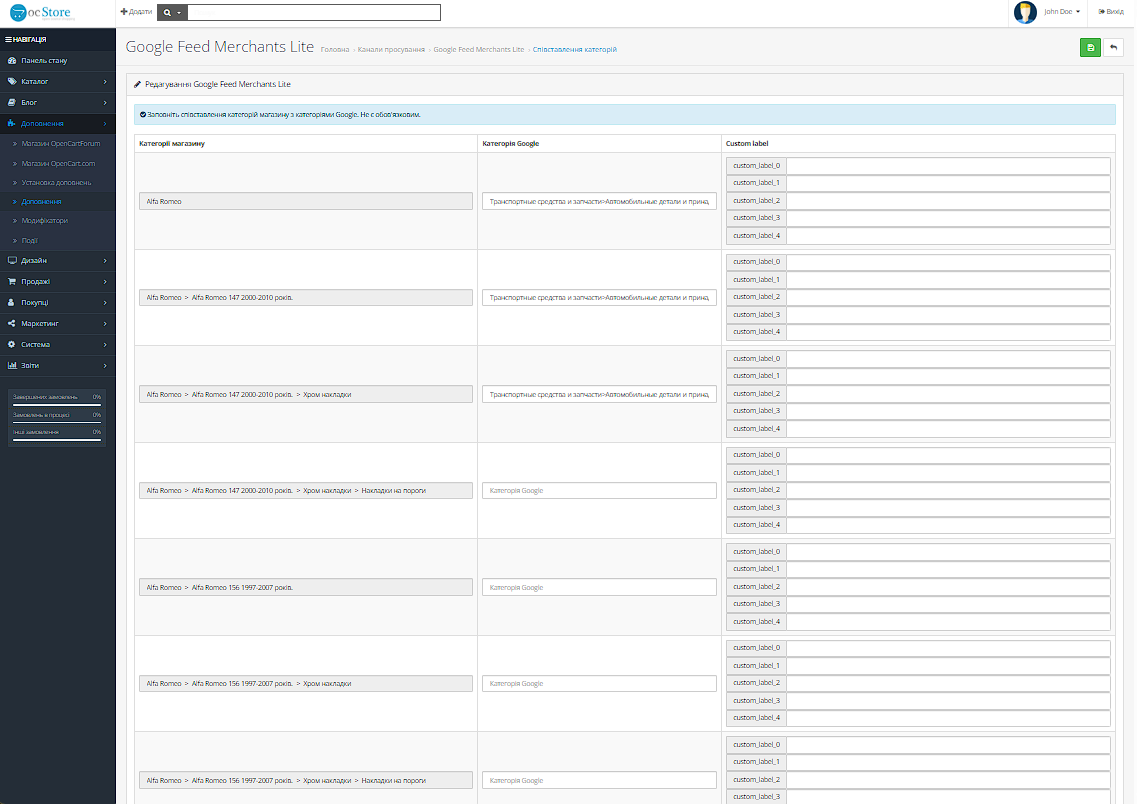This screenshot has width=1137, height=804.
Task: Expand the Продажі menu
Action: point(58,282)
